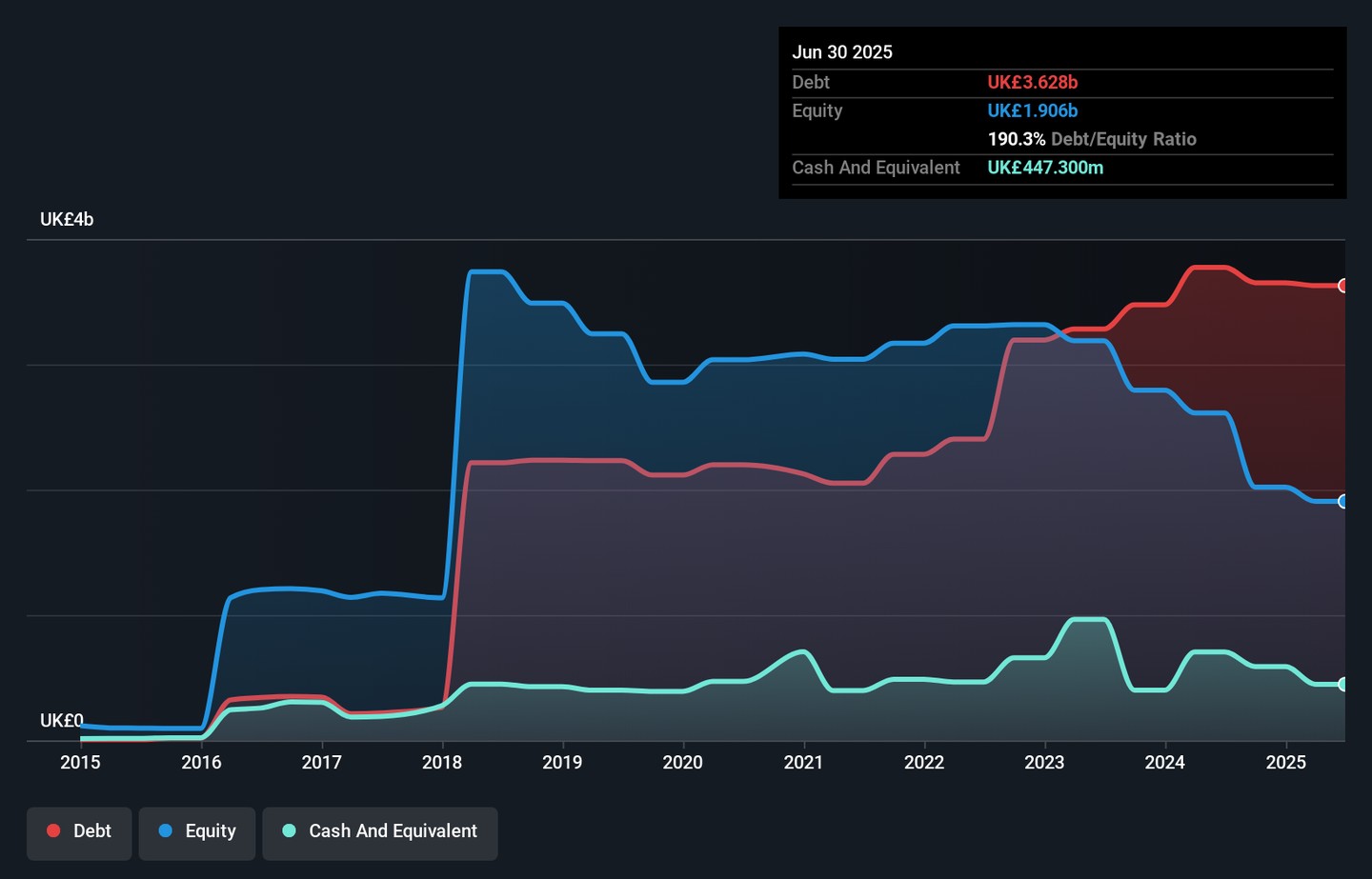Click the 2025 x-axis year label
The height and width of the screenshot is (879, 1372).
point(1285,762)
